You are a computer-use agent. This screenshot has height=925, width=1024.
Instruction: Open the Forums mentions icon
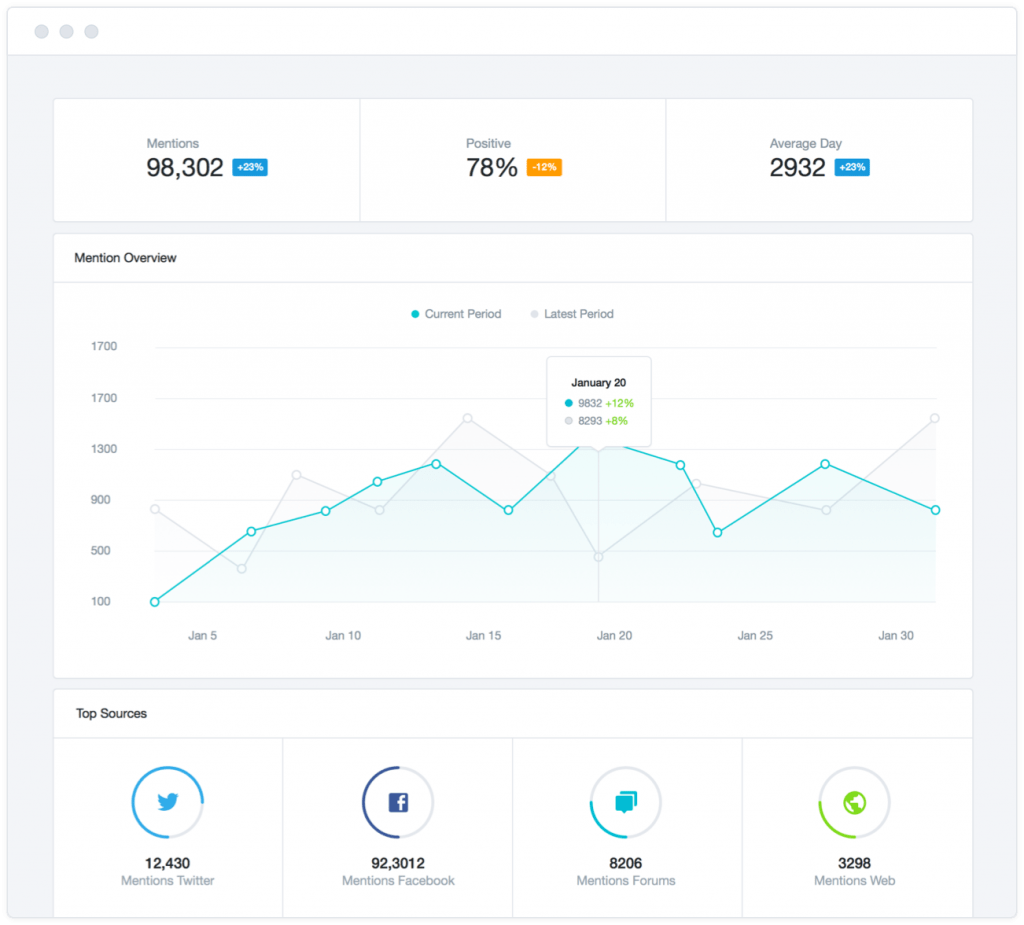point(625,802)
